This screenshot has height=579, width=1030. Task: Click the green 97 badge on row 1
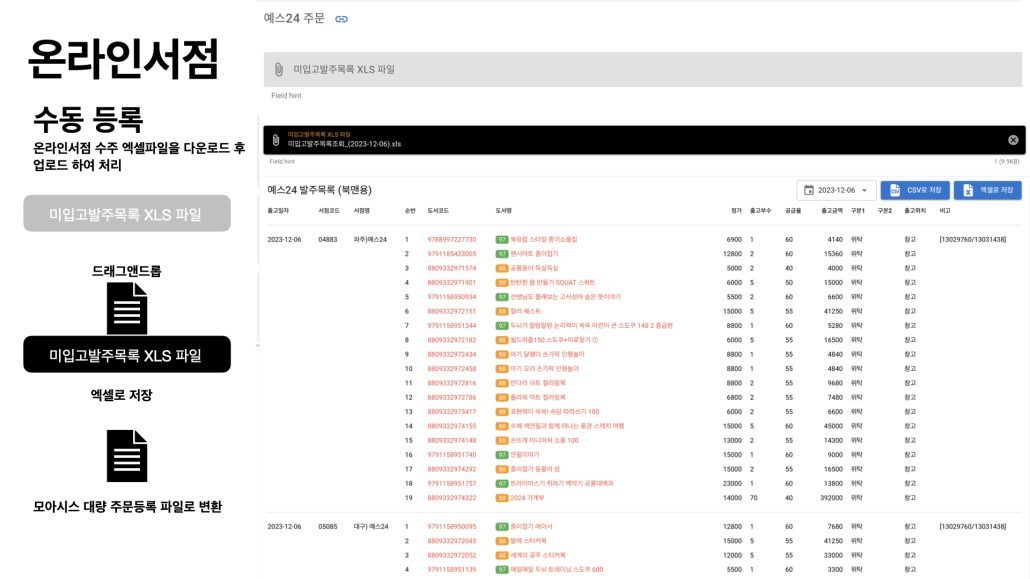tap(502, 240)
